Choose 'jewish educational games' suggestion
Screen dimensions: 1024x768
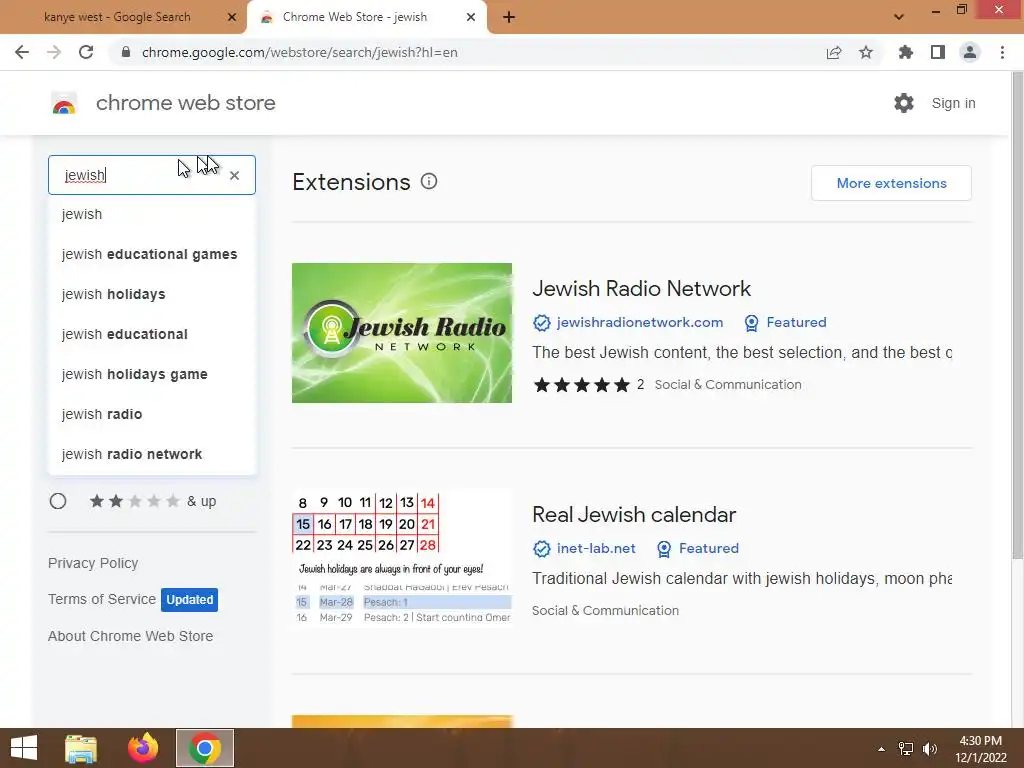point(152,254)
